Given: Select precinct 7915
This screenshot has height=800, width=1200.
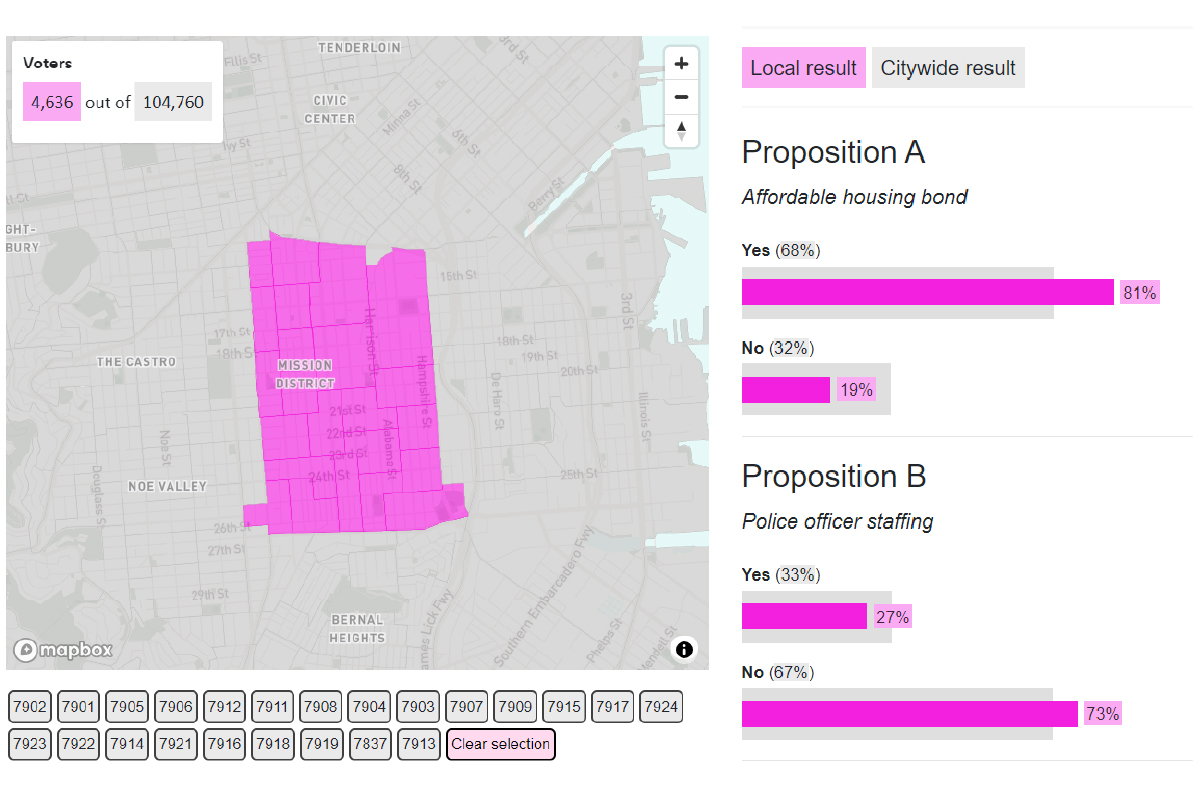Looking at the screenshot, I should [x=563, y=706].
